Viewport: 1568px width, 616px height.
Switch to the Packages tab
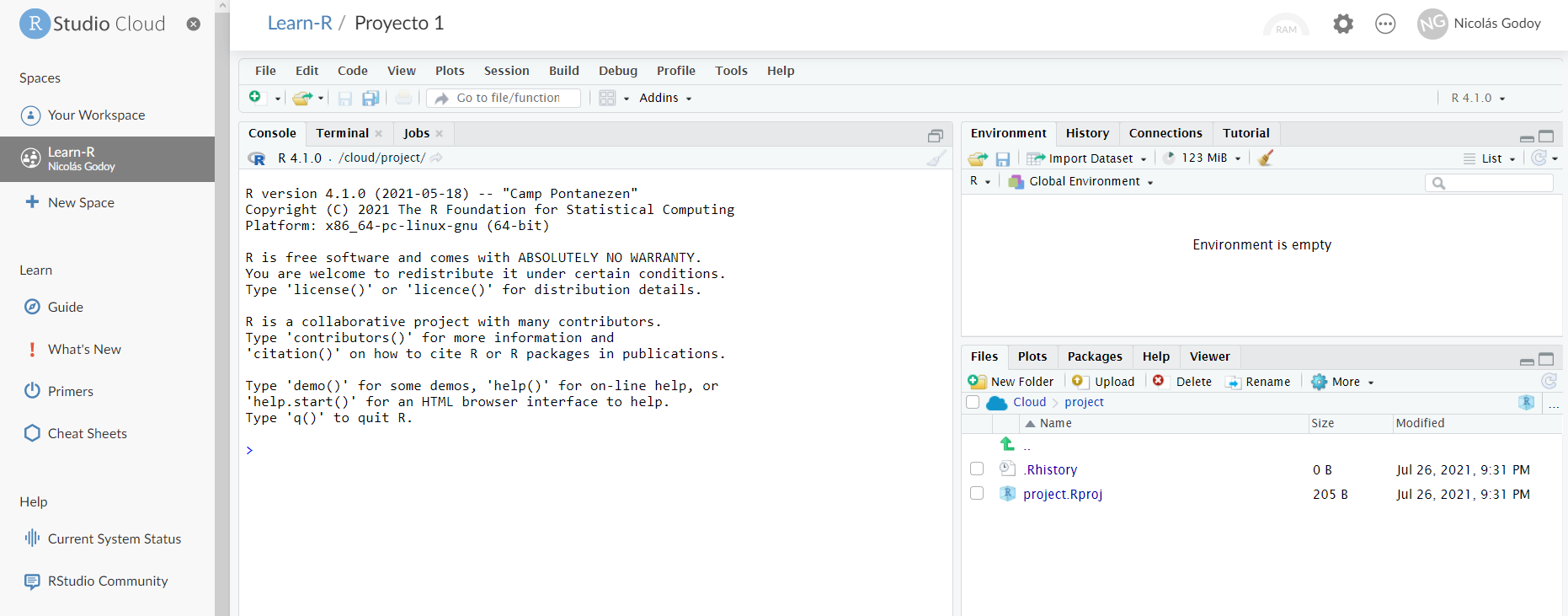1094,356
